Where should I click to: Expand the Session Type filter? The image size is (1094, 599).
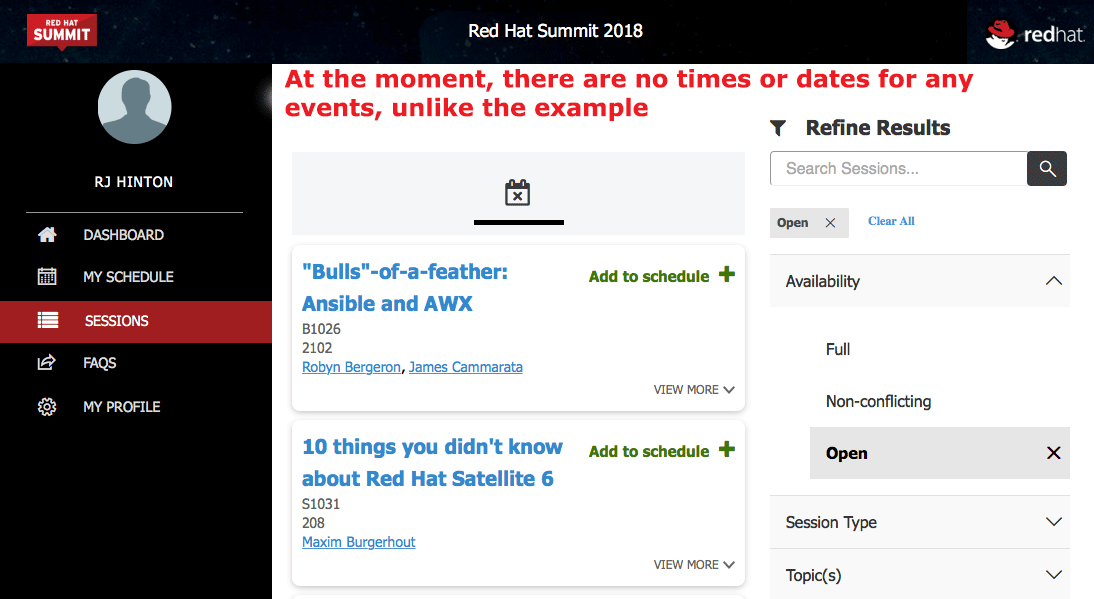click(x=1052, y=522)
